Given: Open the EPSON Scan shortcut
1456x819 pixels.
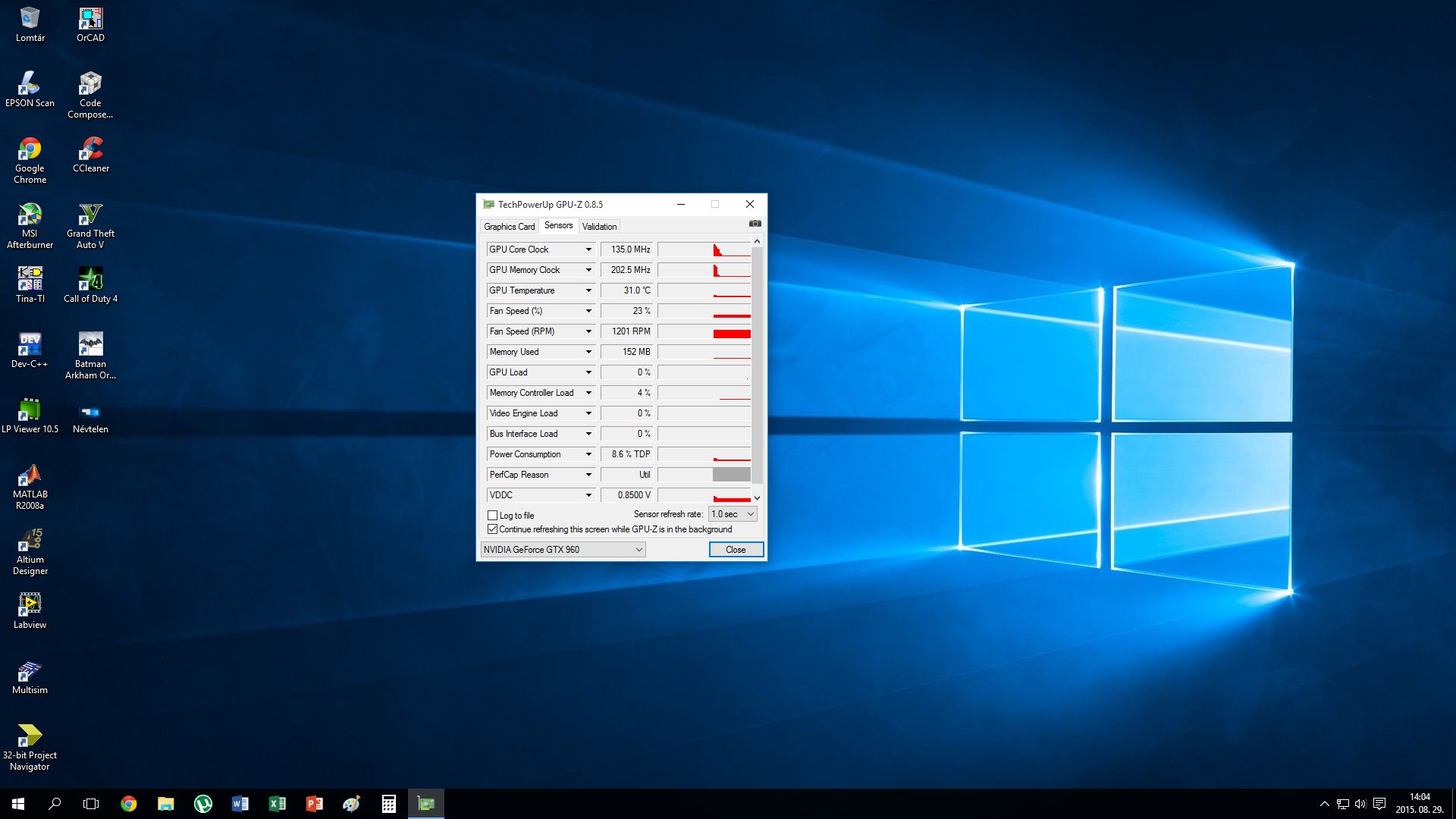Looking at the screenshot, I should [x=30, y=89].
